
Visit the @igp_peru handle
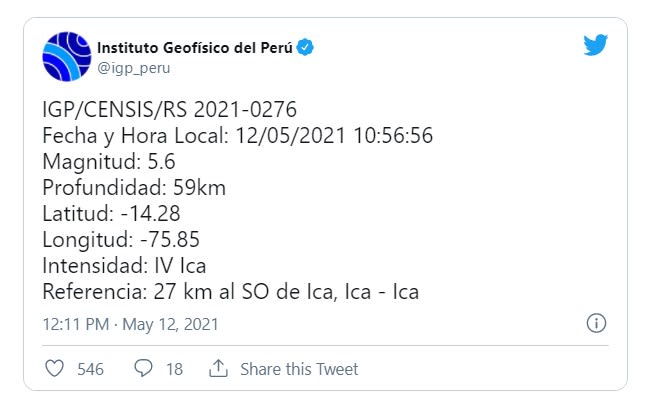pyautogui.click(x=133, y=68)
